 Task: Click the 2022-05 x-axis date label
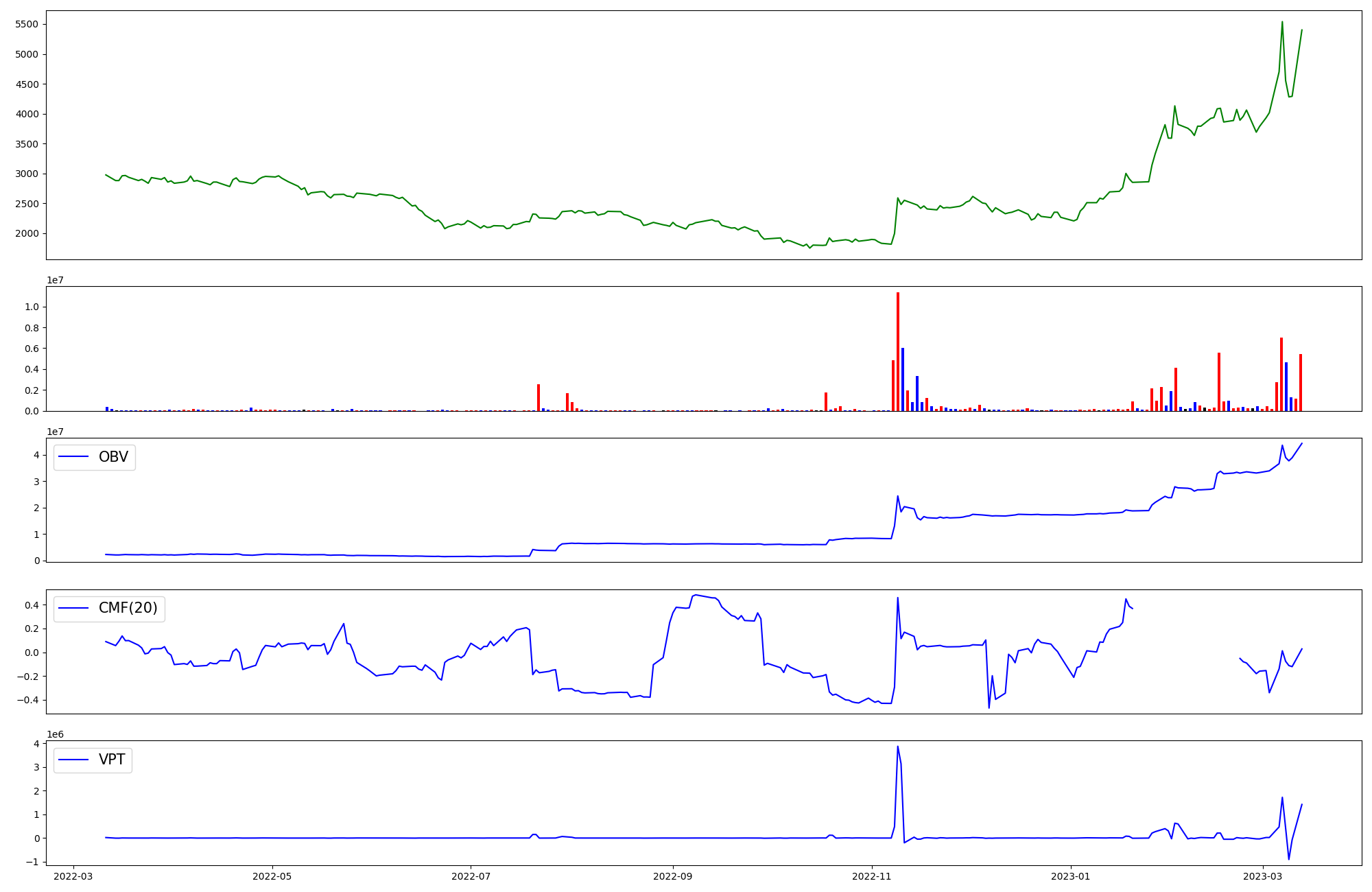click(x=272, y=876)
